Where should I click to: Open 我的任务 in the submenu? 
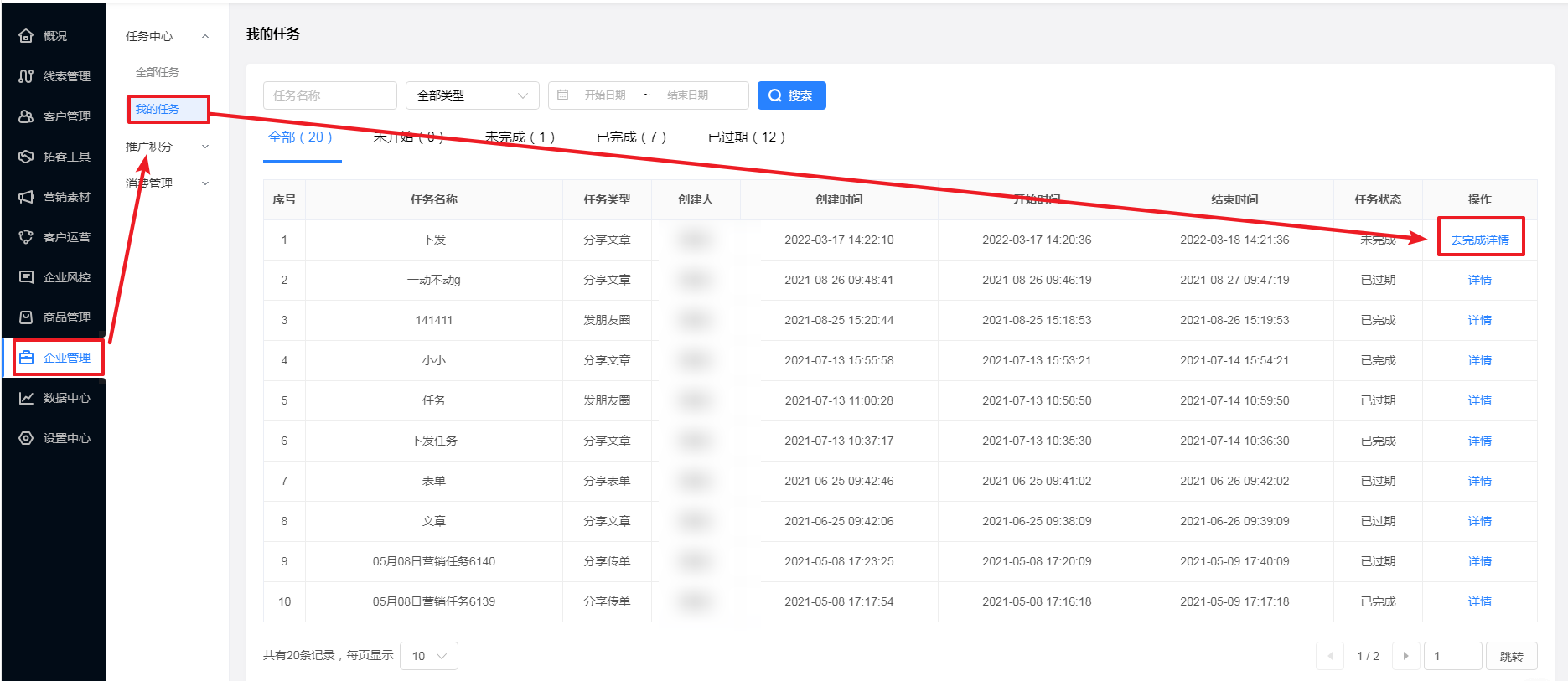(x=158, y=109)
